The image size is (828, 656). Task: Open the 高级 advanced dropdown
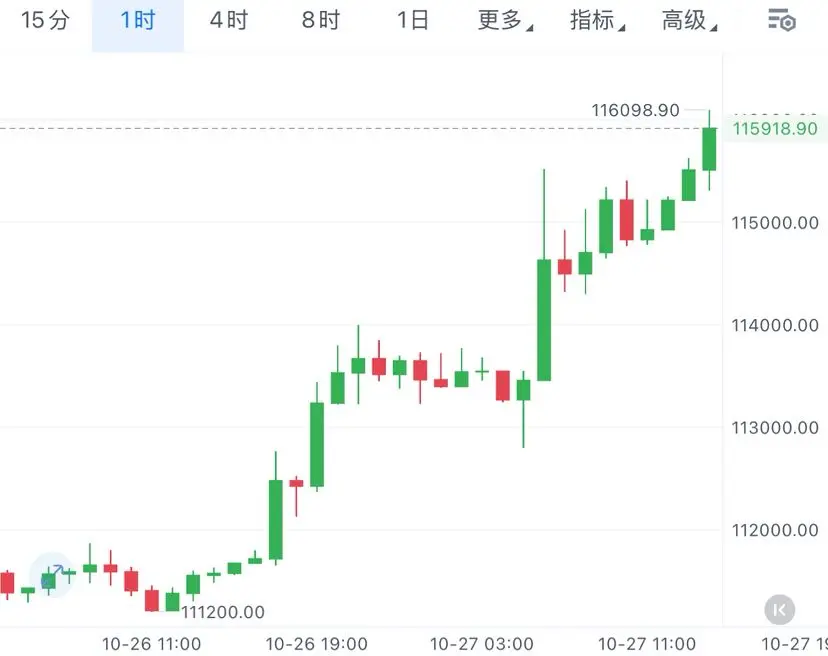click(689, 21)
